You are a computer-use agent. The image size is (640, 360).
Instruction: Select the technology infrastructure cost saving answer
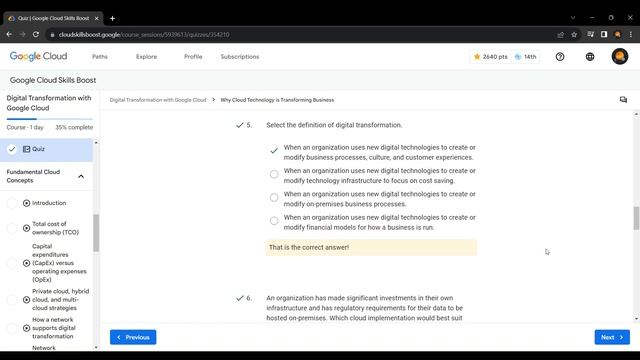coord(274,174)
